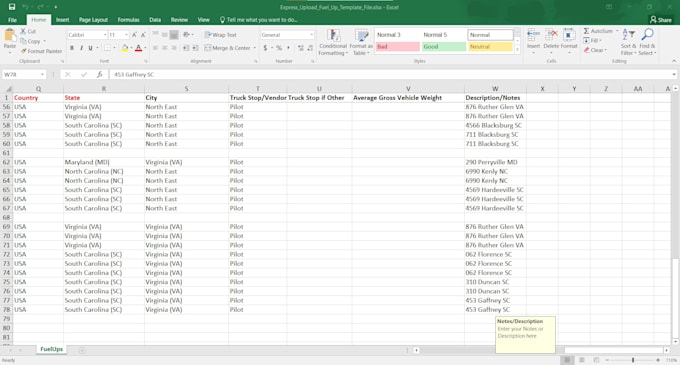Collapse the ribbon with the arrow
This screenshot has height=365, width=680.
674,61
